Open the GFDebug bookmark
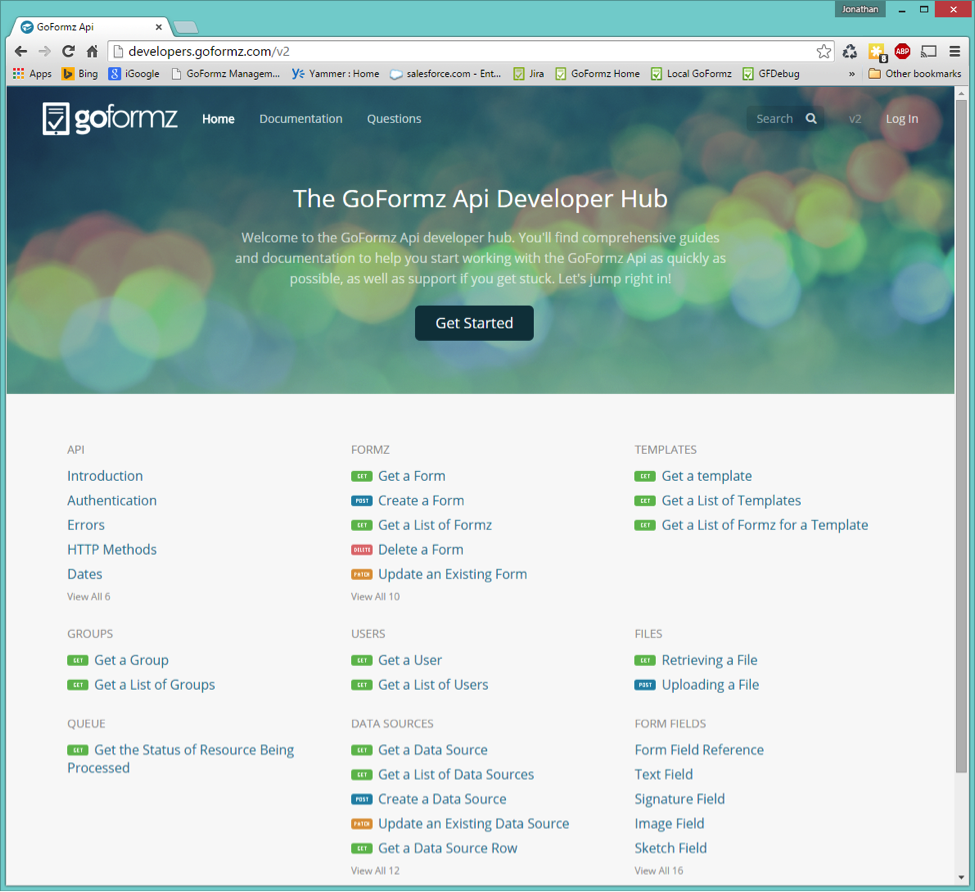 (x=771, y=73)
